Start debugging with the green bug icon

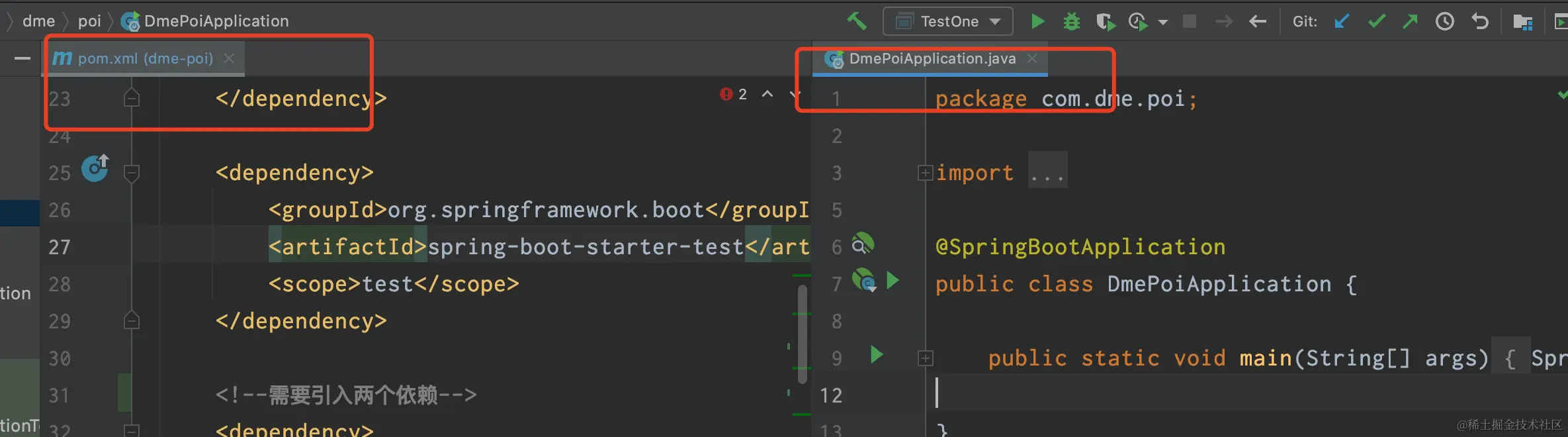pyautogui.click(x=1071, y=22)
